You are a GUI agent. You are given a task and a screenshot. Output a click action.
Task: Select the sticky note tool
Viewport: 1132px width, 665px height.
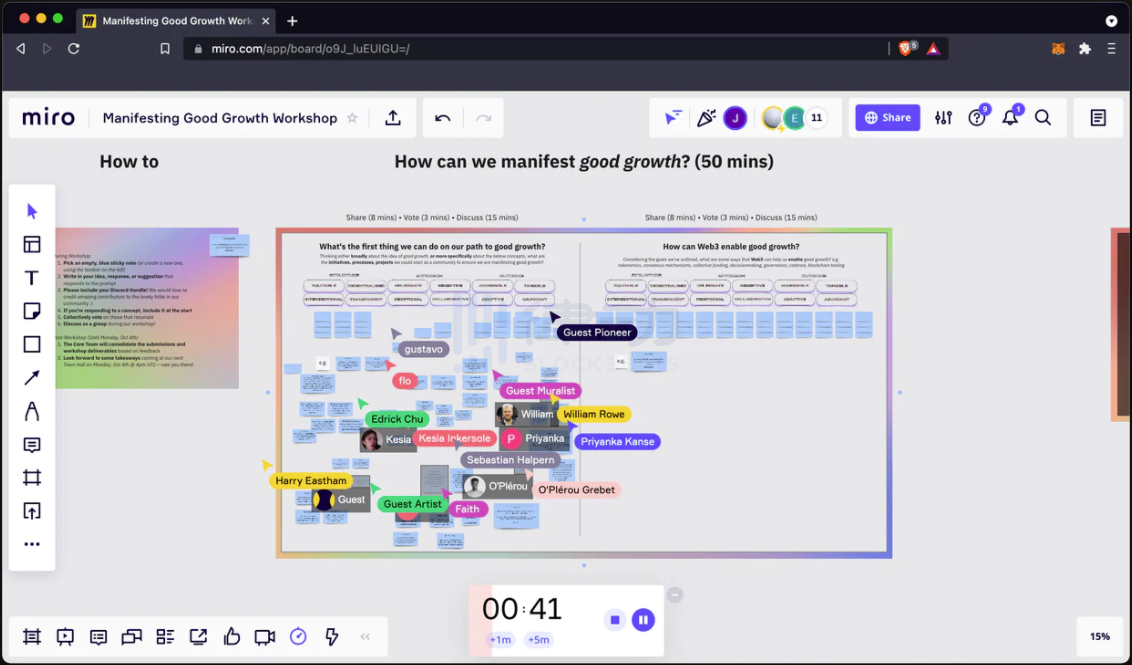coord(32,311)
